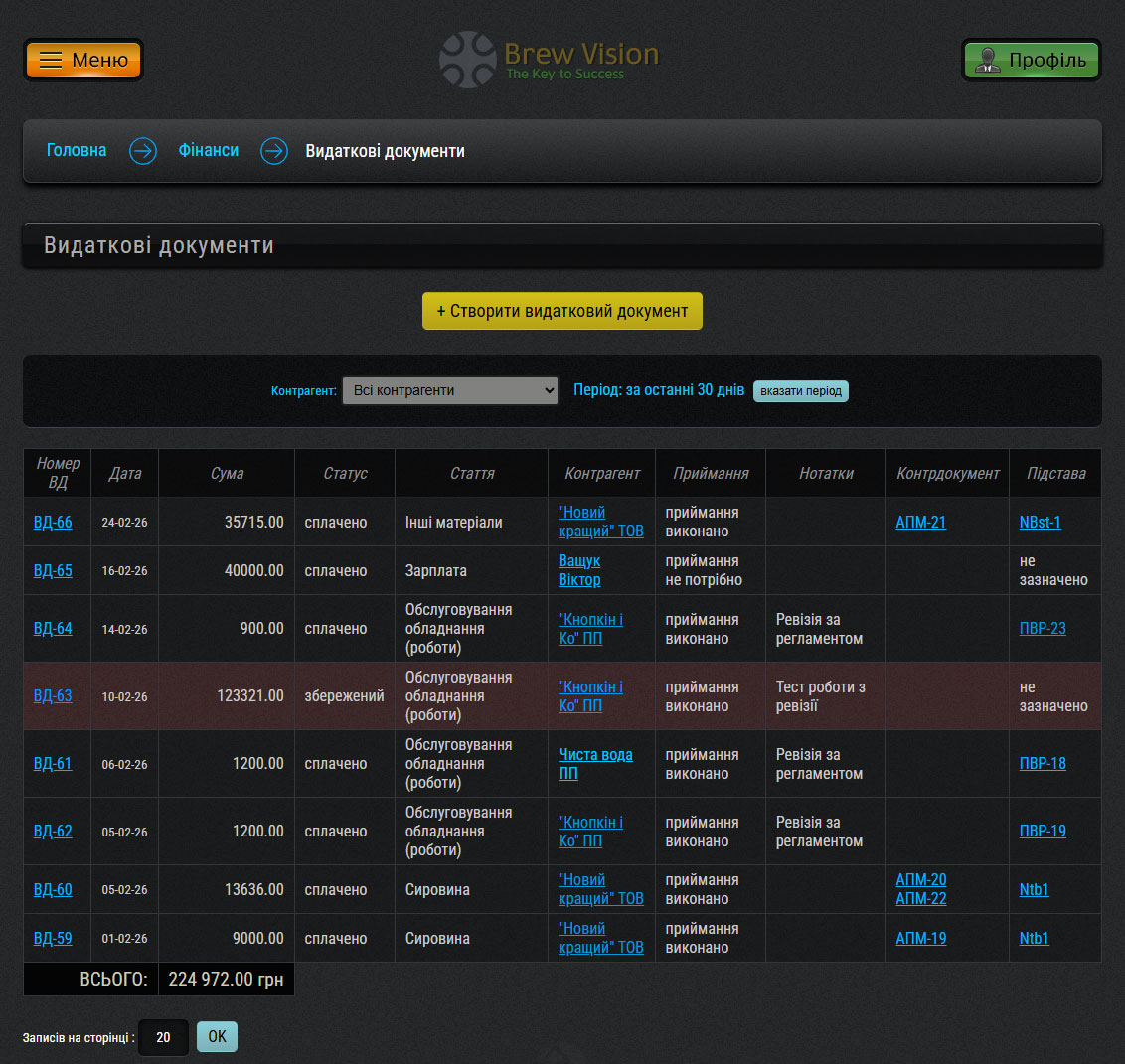Open counterparty Ващук Віктор
The image size is (1125, 1064).
579,570
